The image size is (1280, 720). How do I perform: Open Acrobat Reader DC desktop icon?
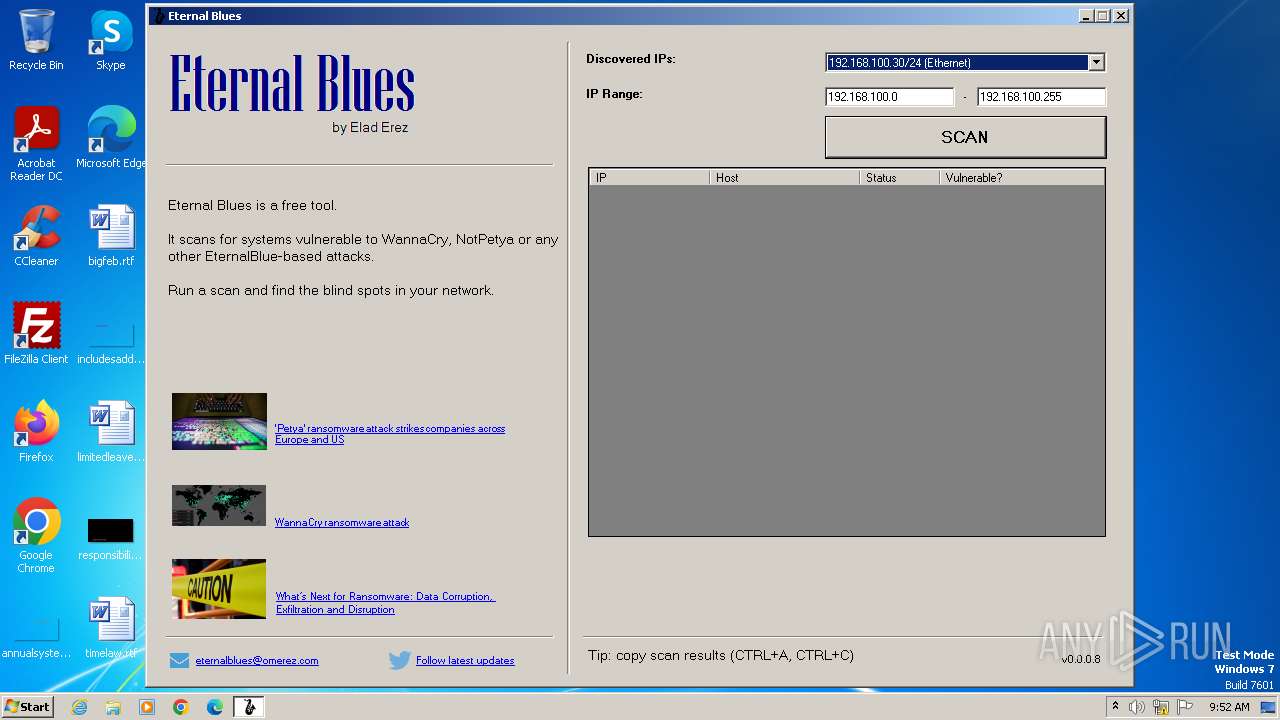tap(36, 144)
